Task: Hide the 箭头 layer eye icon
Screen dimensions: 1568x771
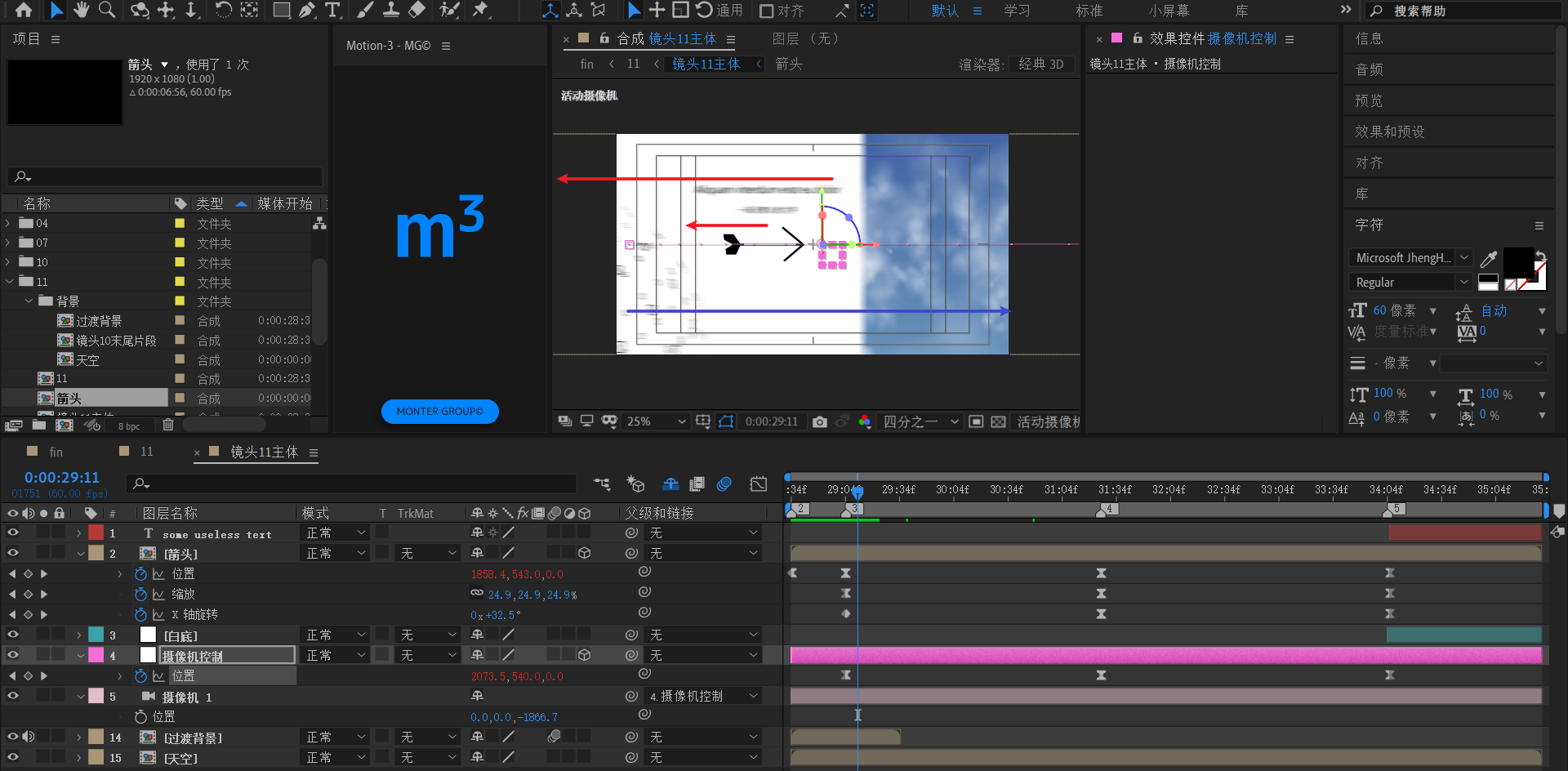Action: click(12, 553)
